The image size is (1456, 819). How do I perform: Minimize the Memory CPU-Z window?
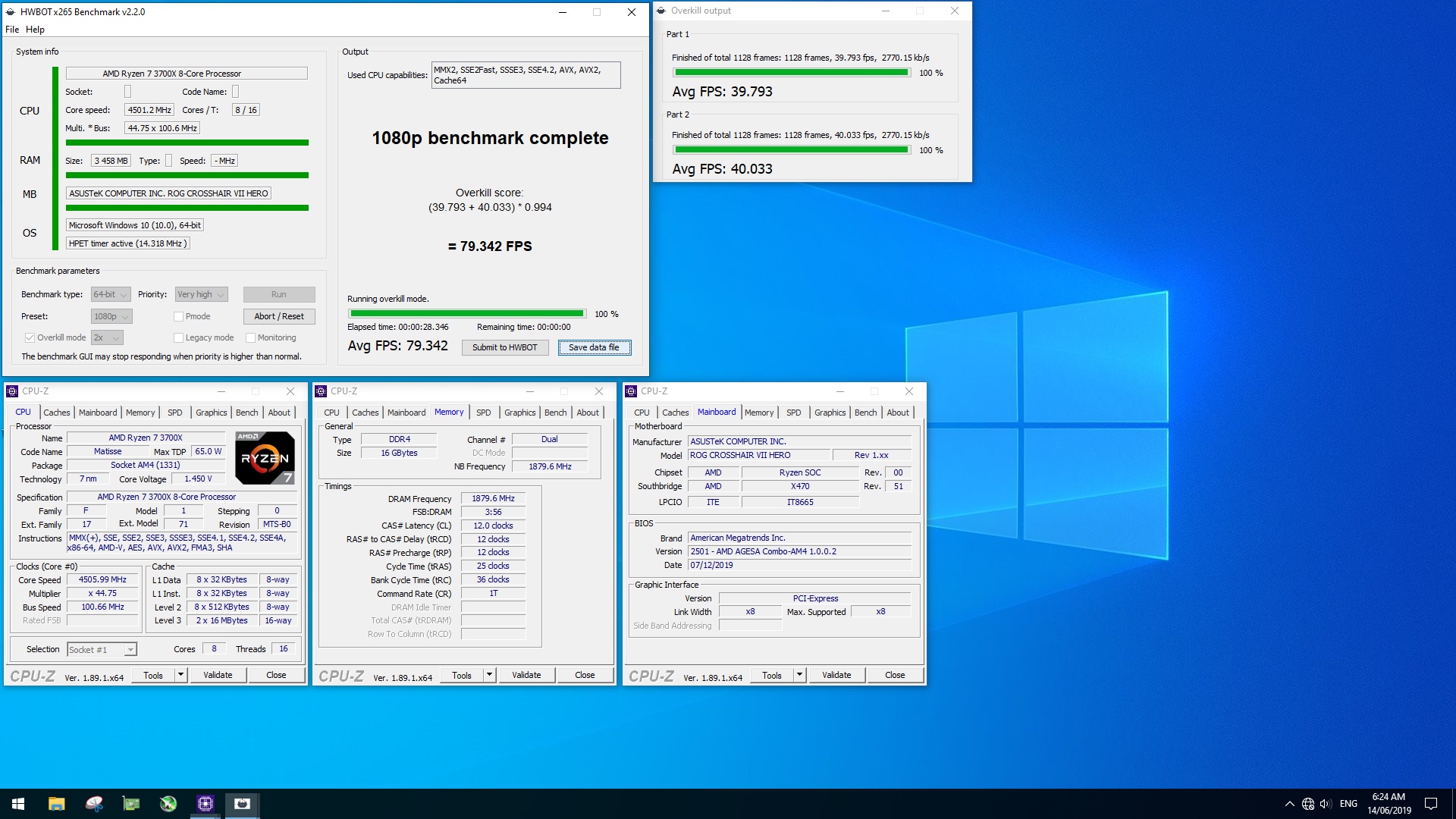(x=530, y=391)
